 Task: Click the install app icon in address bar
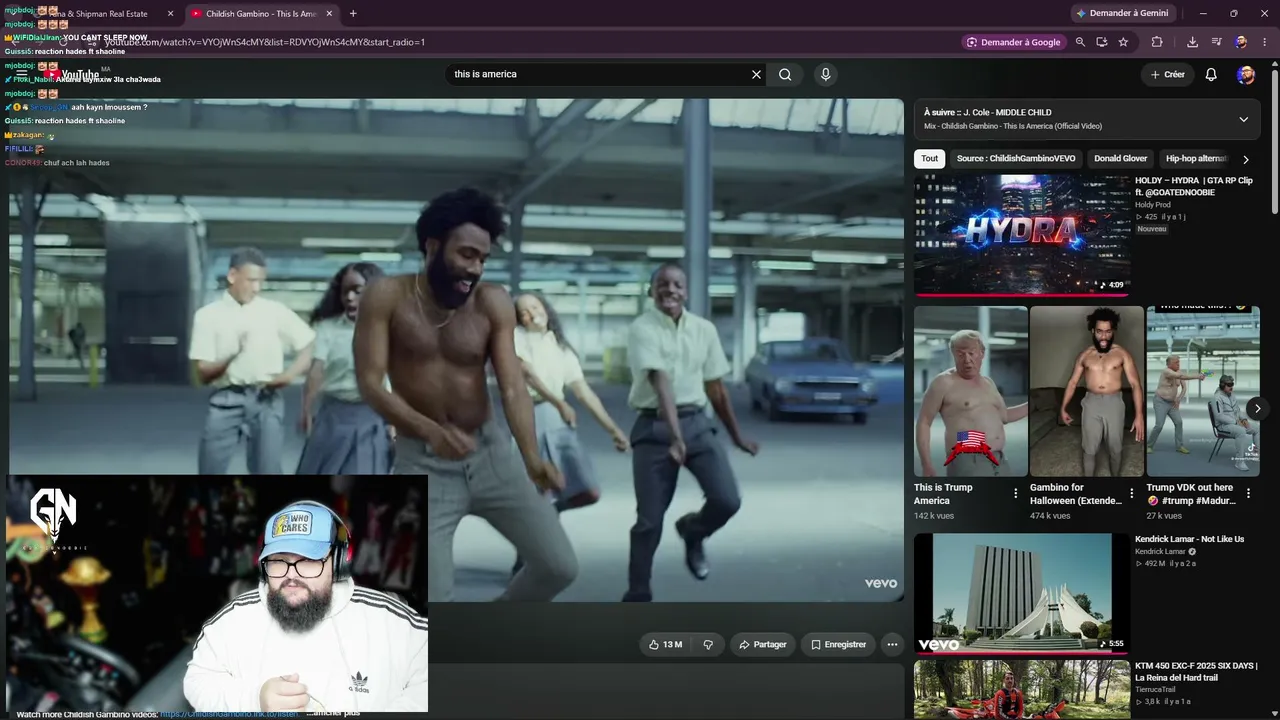(1101, 42)
